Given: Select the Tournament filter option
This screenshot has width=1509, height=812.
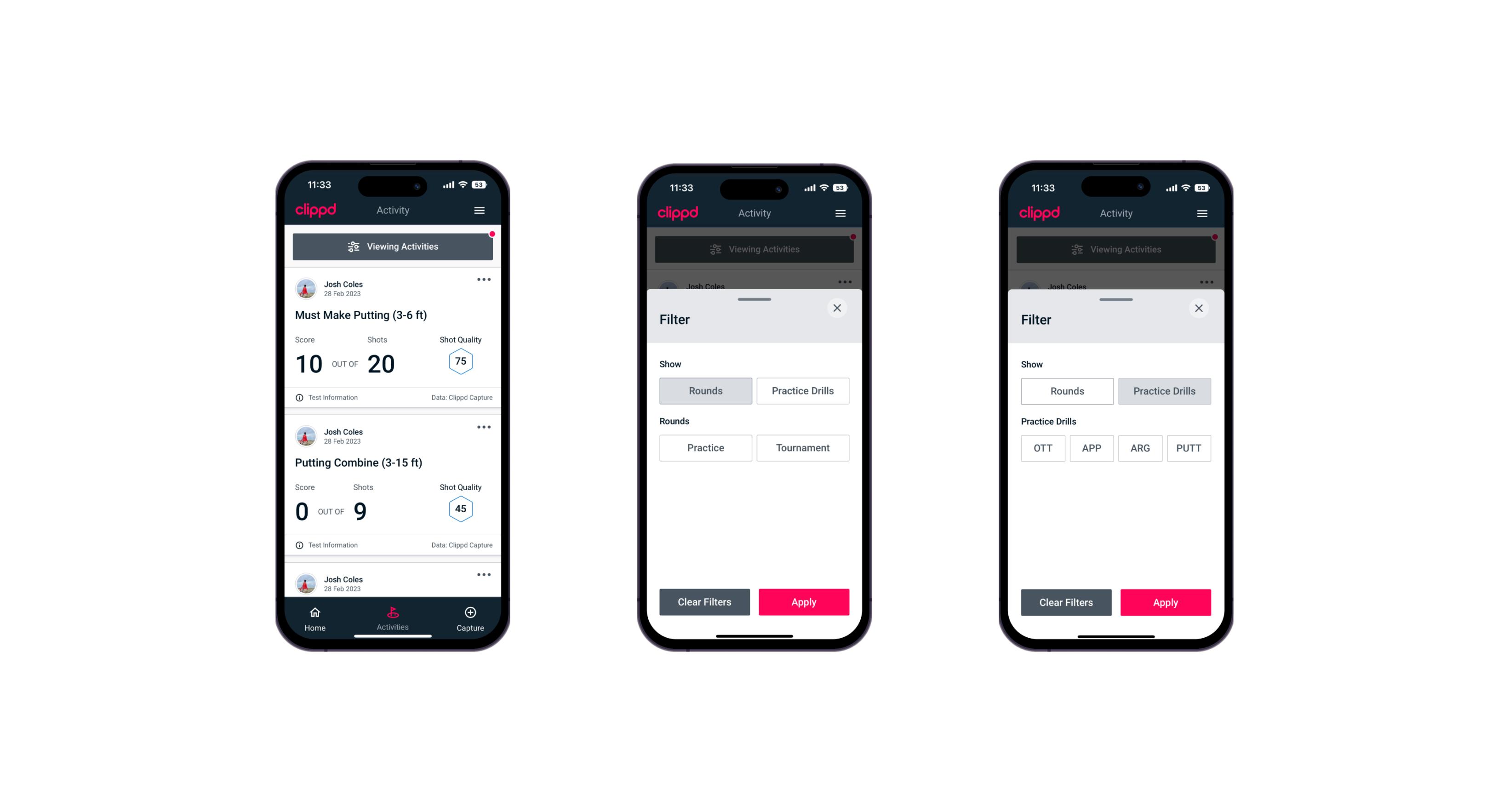Looking at the screenshot, I should tap(801, 448).
